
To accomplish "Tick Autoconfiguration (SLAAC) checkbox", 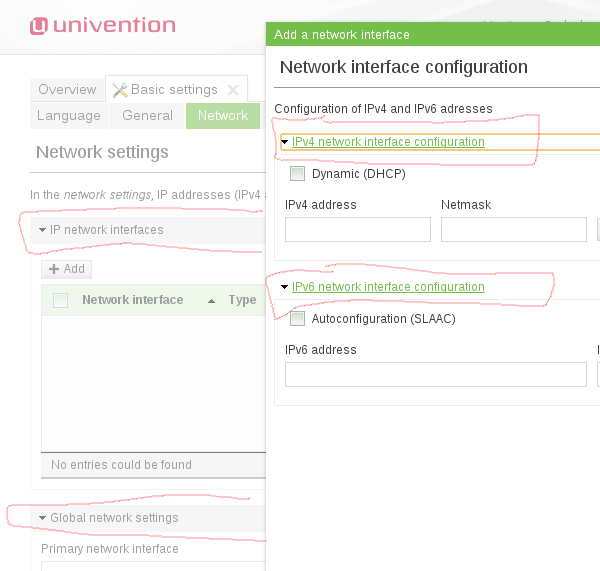I will [x=297, y=319].
